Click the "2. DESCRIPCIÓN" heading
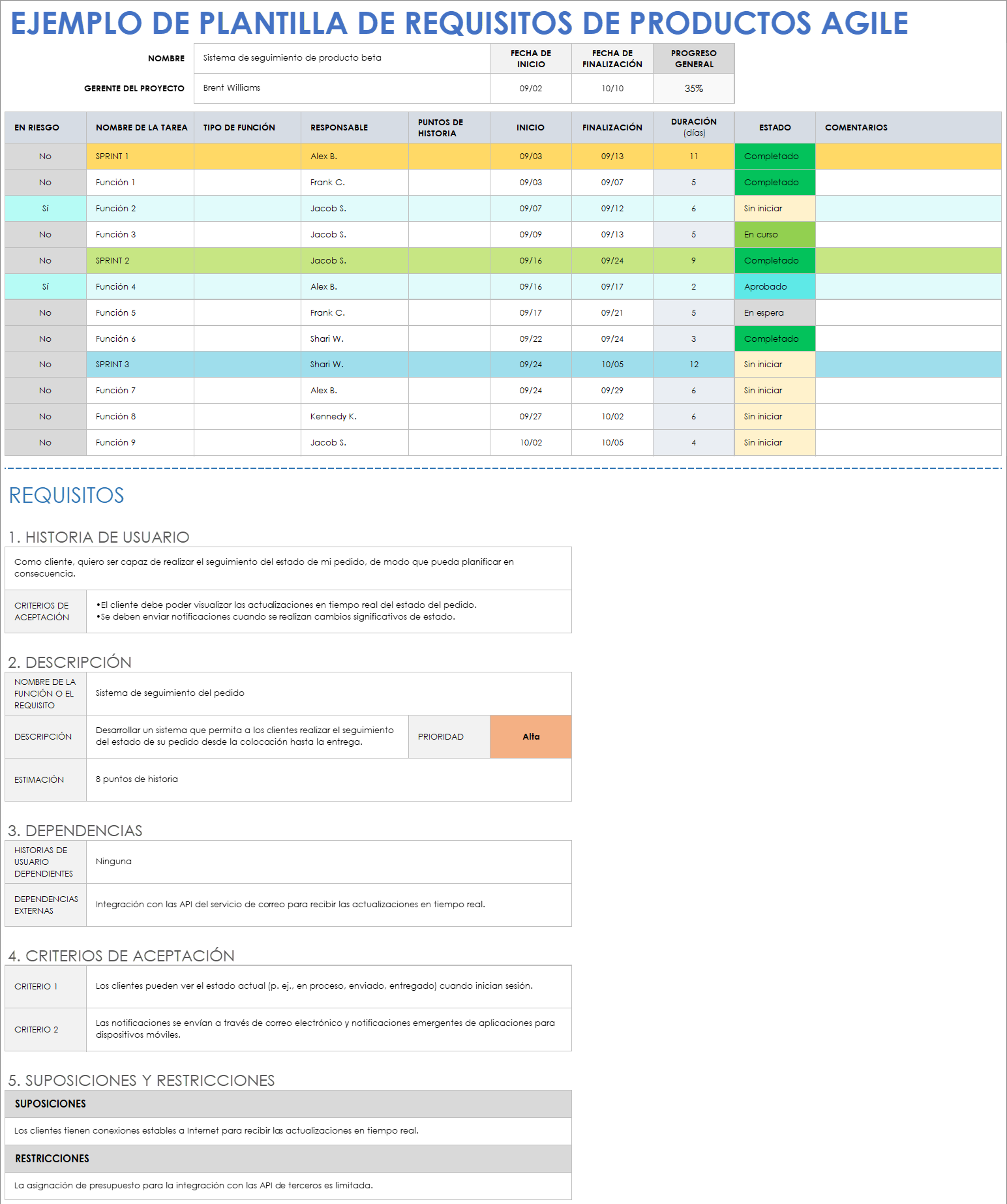 tap(70, 663)
